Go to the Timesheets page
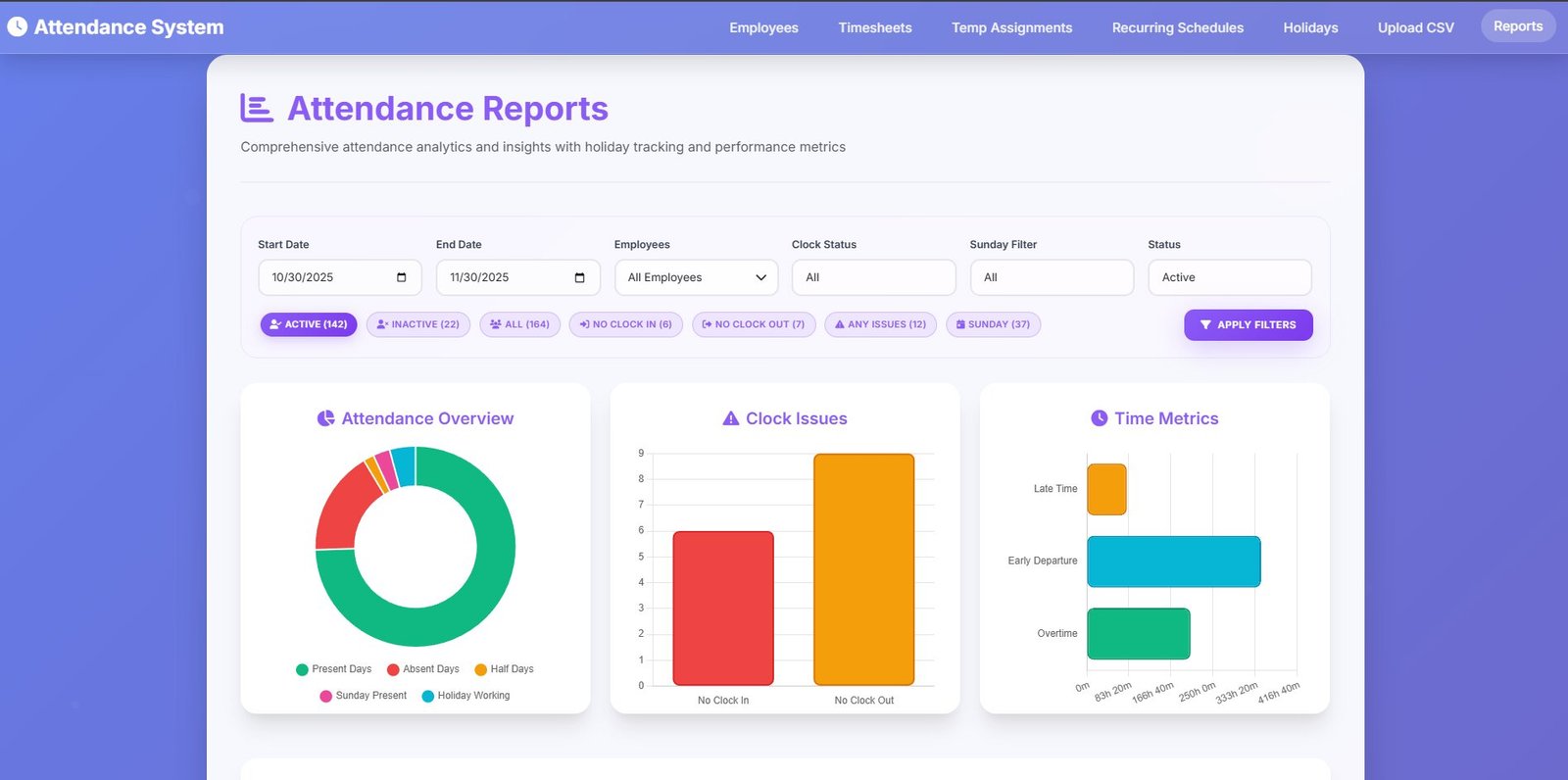 coord(875,27)
